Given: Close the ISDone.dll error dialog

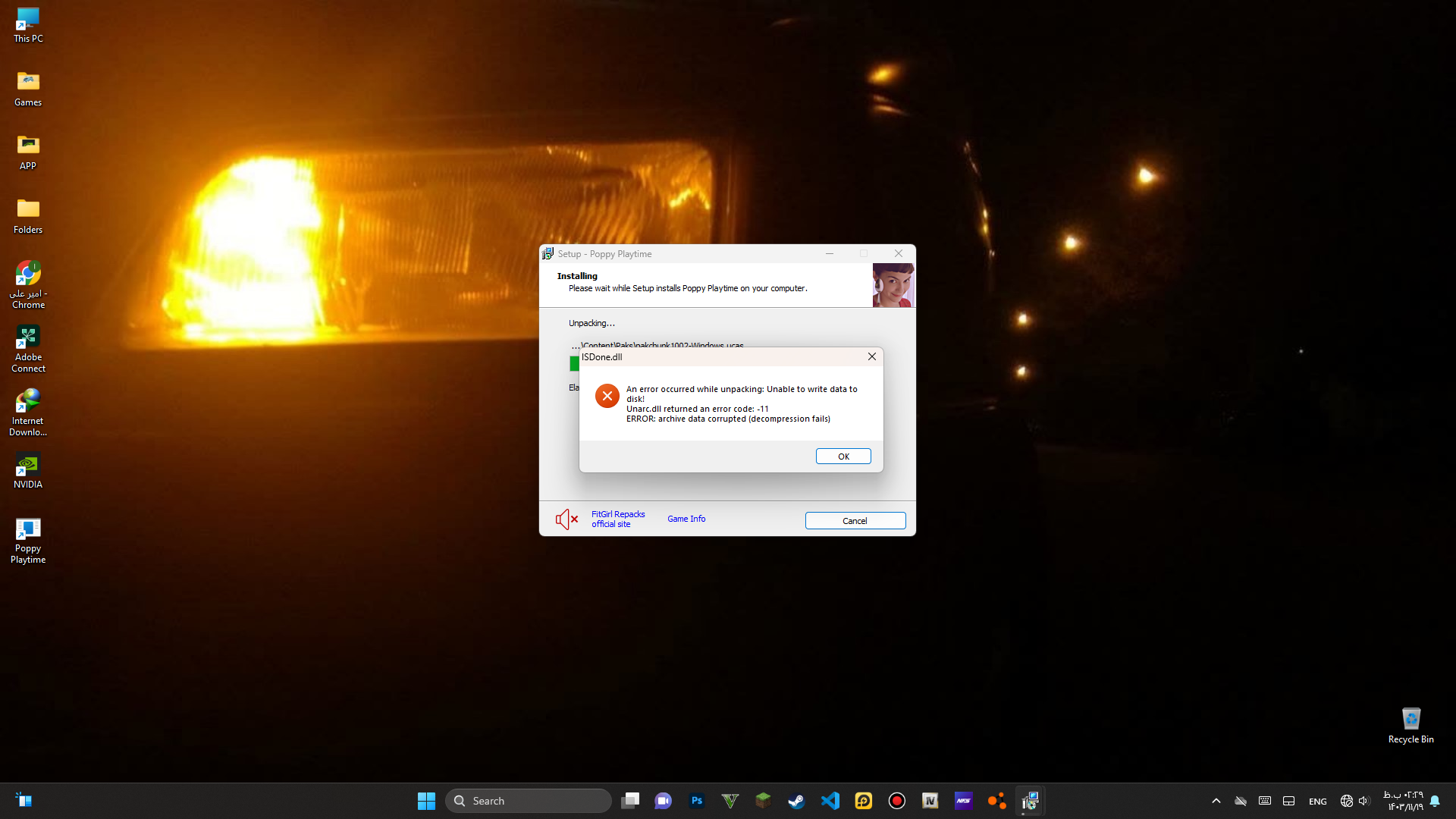Looking at the screenshot, I should click(x=871, y=356).
